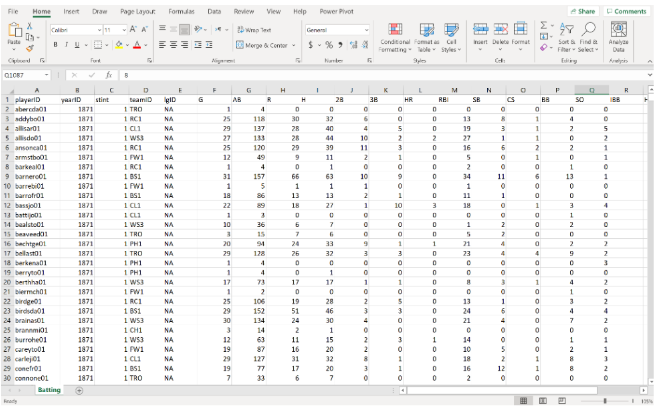Switch to the Insert tab
This screenshot has height=407, width=665.
[x=71, y=11]
